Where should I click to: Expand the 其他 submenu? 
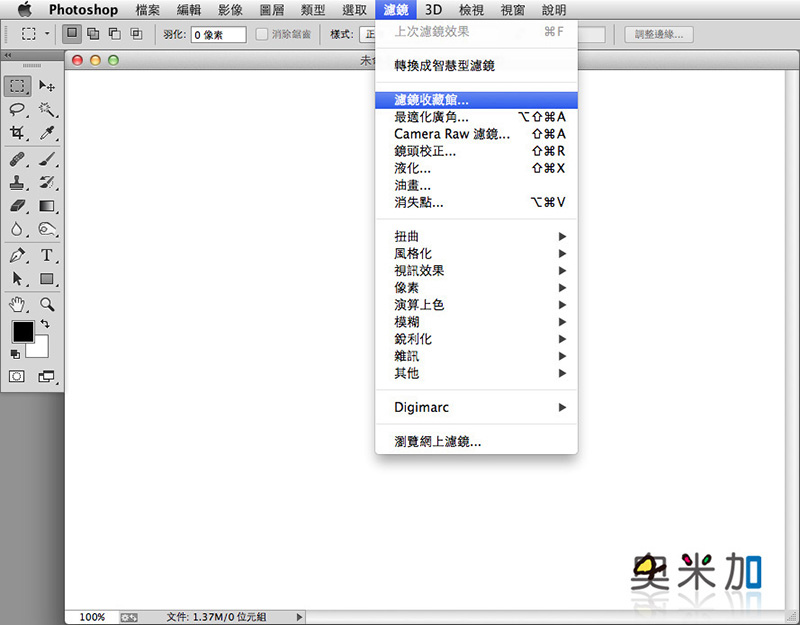[x=477, y=373]
